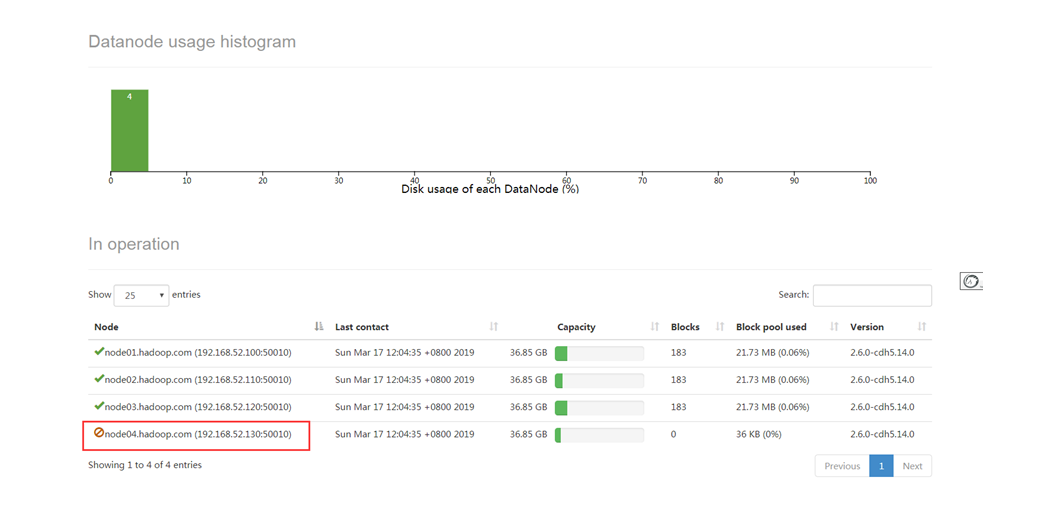Click the Datanode usage histogram heading
This screenshot has width=1044, height=515.
point(192,42)
